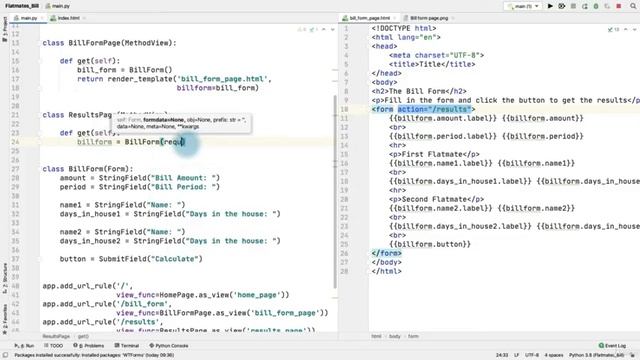
Task: Switch to the main.py editor tab
Action: coord(29,18)
